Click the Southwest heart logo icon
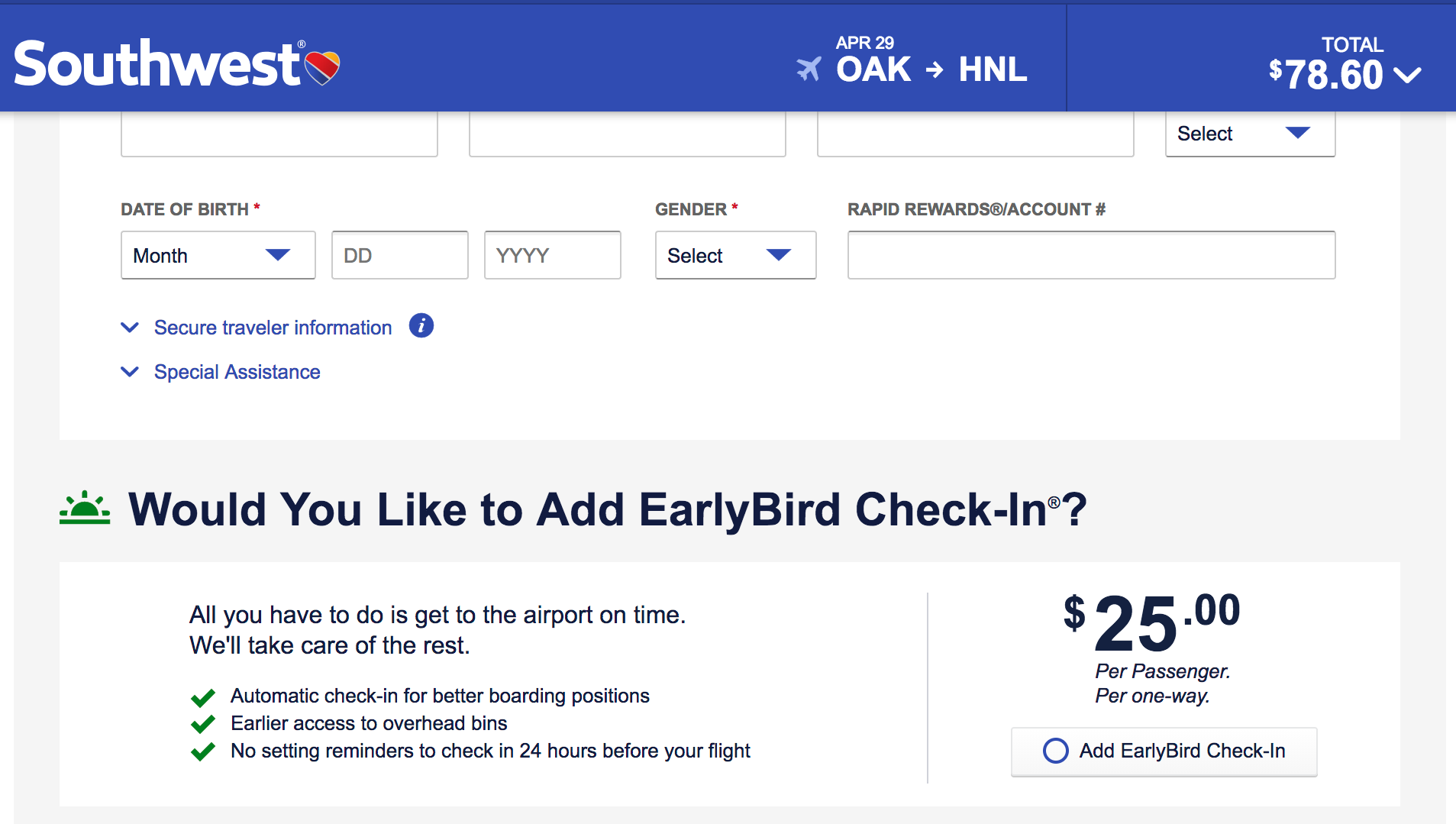Viewport: 1456px width, 824px height. click(x=322, y=68)
